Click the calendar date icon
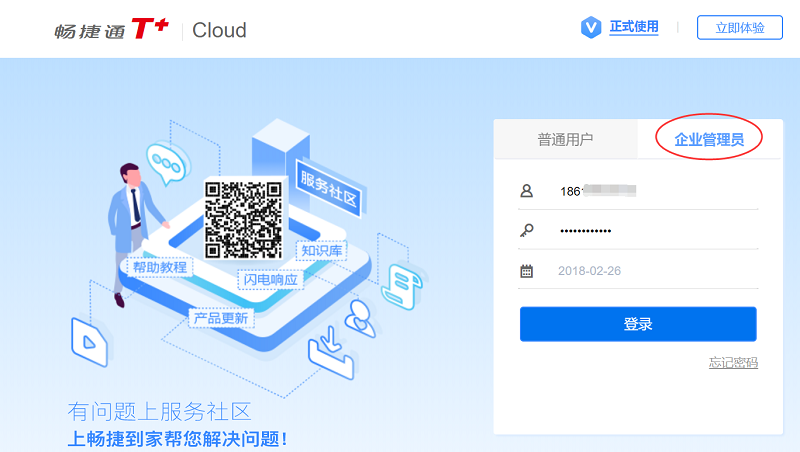Image resolution: width=800 pixels, height=452 pixels. coord(527,271)
